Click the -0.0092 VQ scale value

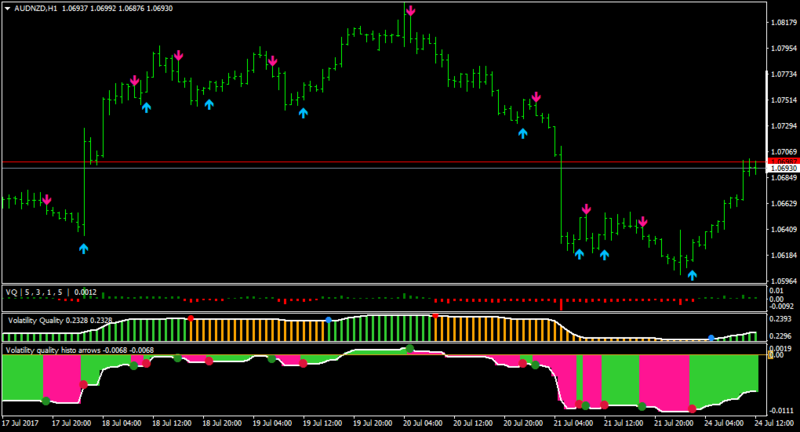(x=782, y=306)
